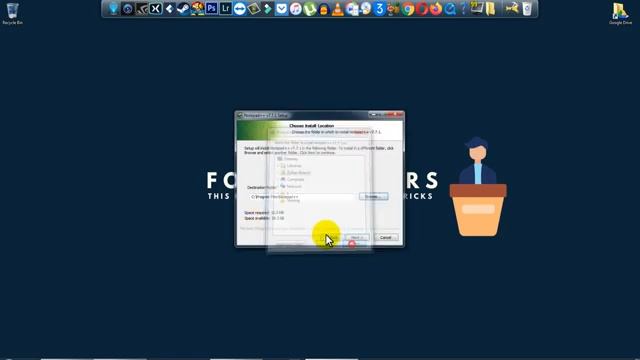
Task: Launch iTunes from the dock
Action: click(296, 9)
